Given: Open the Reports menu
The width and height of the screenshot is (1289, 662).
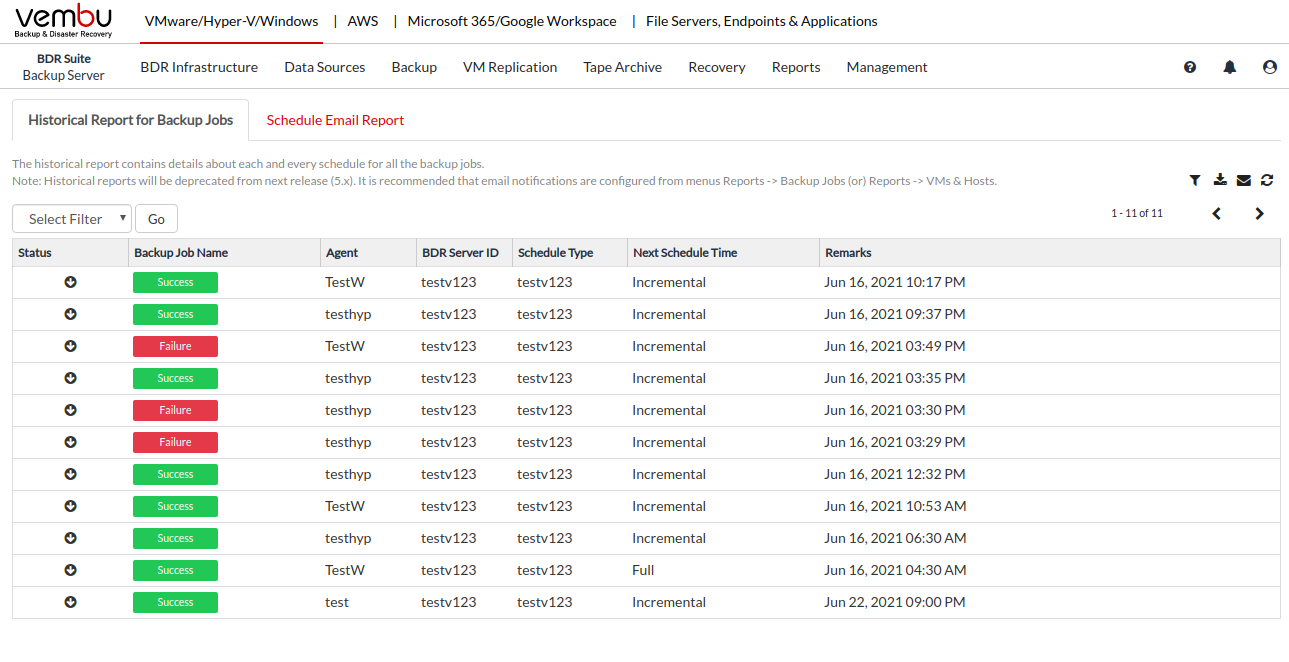Looking at the screenshot, I should click(796, 67).
